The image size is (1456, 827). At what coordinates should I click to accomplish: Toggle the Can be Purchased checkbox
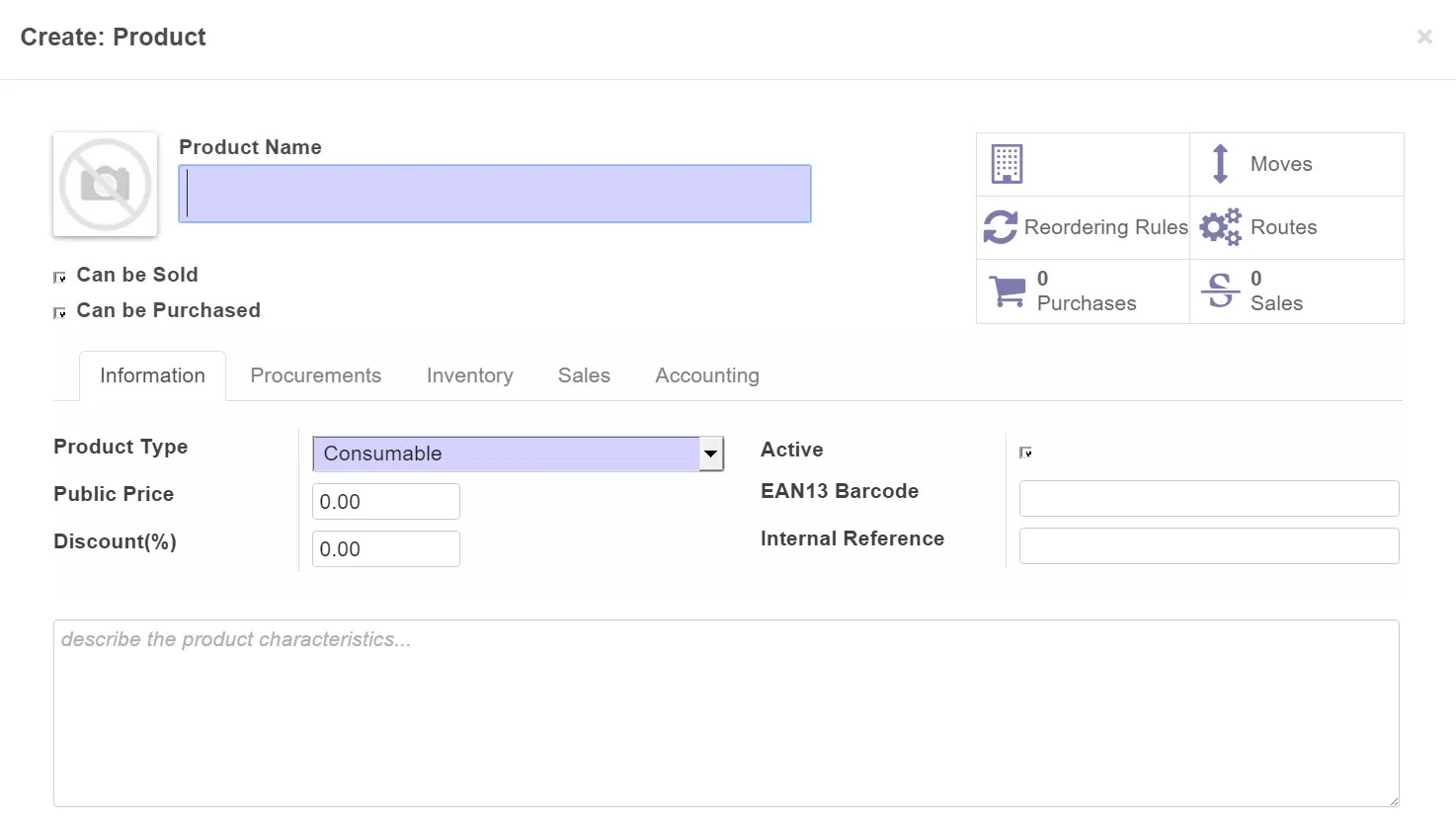(59, 313)
